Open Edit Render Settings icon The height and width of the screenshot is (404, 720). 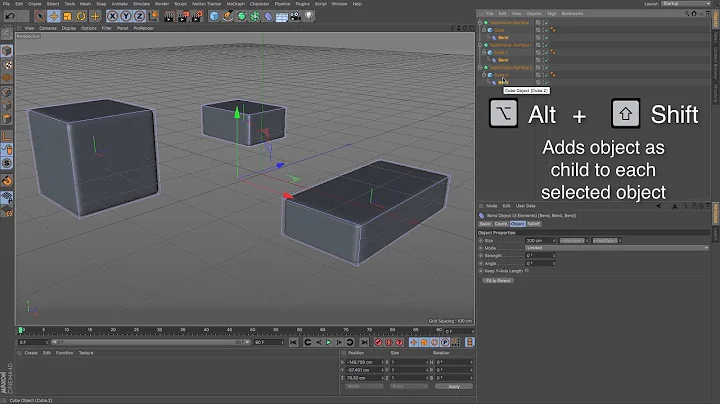click(197, 17)
